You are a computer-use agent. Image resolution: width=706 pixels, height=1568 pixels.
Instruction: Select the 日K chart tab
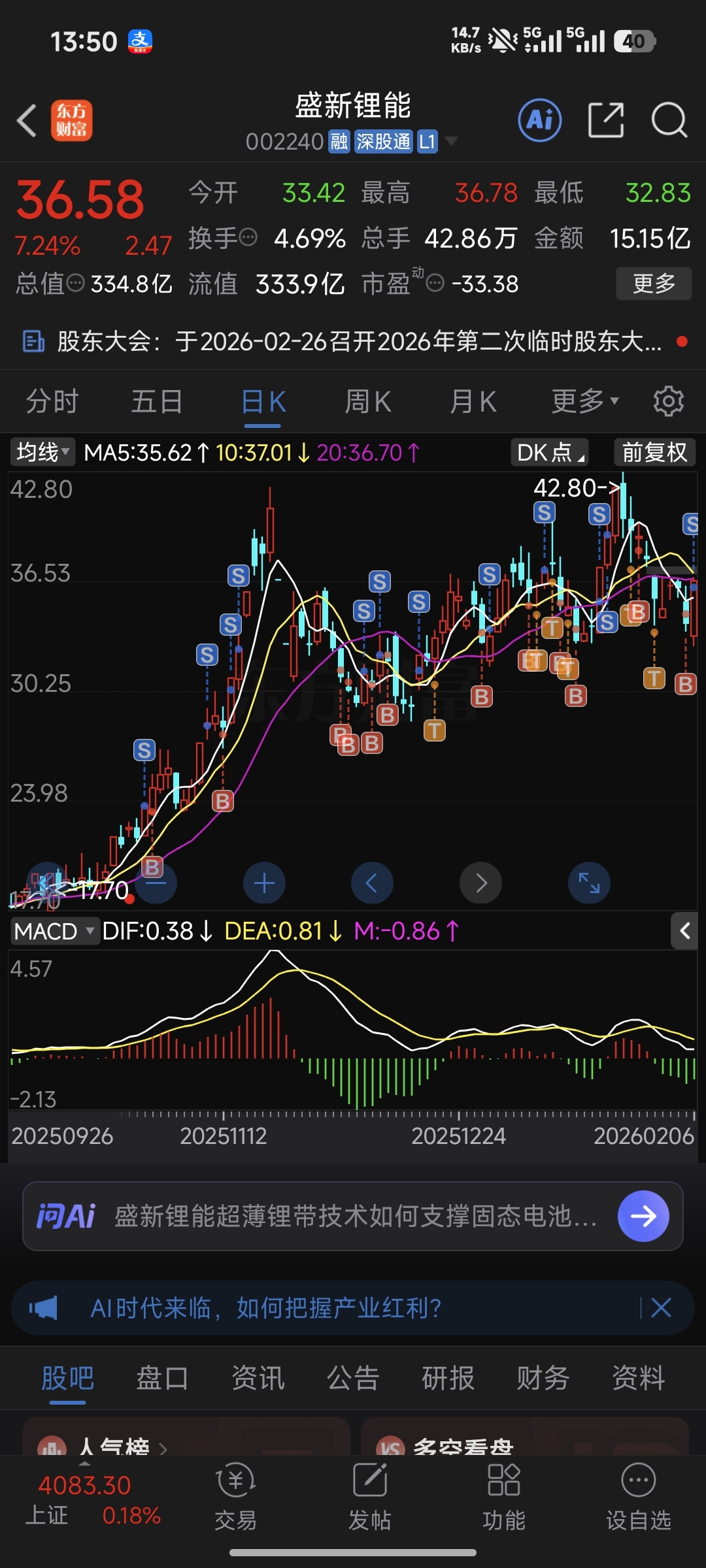click(x=263, y=401)
